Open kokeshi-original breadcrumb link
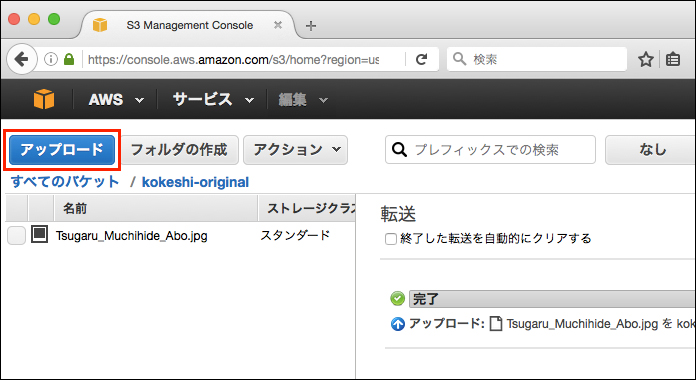696x380 pixels. pyautogui.click(x=195, y=182)
